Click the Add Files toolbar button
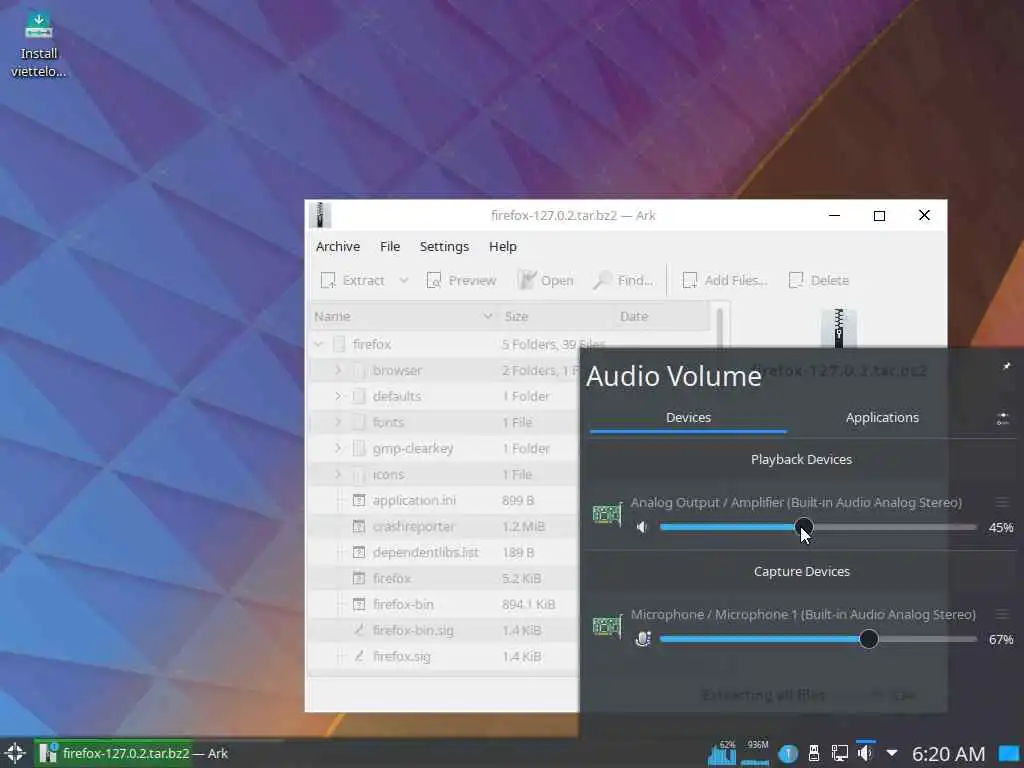The width and height of the screenshot is (1024, 768). tap(725, 280)
